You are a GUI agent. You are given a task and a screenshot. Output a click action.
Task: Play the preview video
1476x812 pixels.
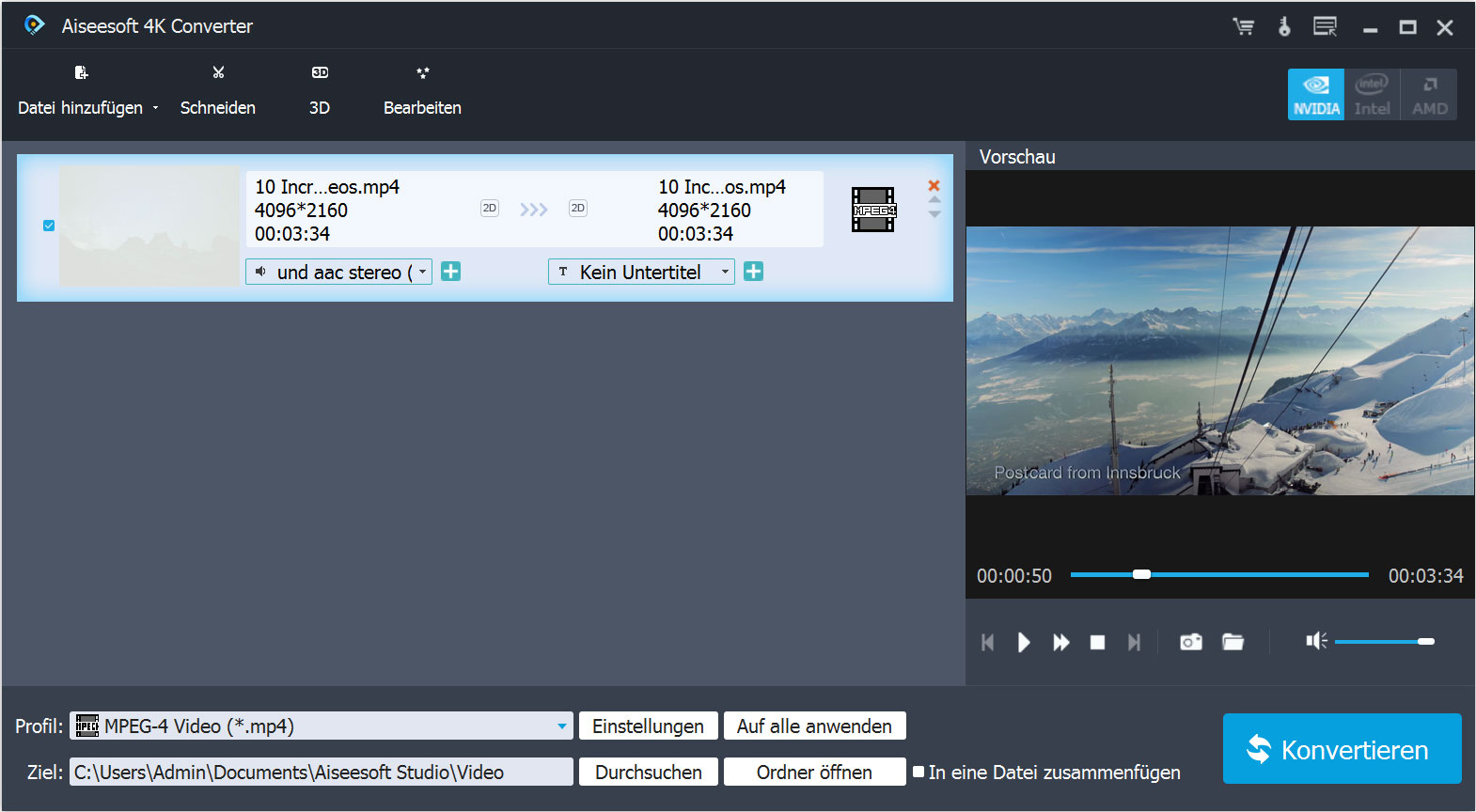point(1024,642)
